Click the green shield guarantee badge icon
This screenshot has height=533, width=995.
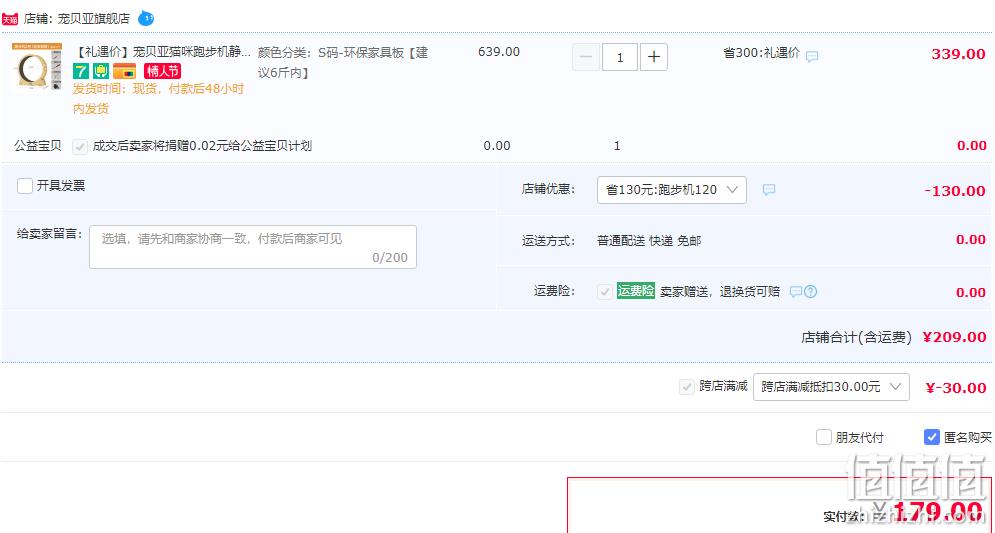102,71
